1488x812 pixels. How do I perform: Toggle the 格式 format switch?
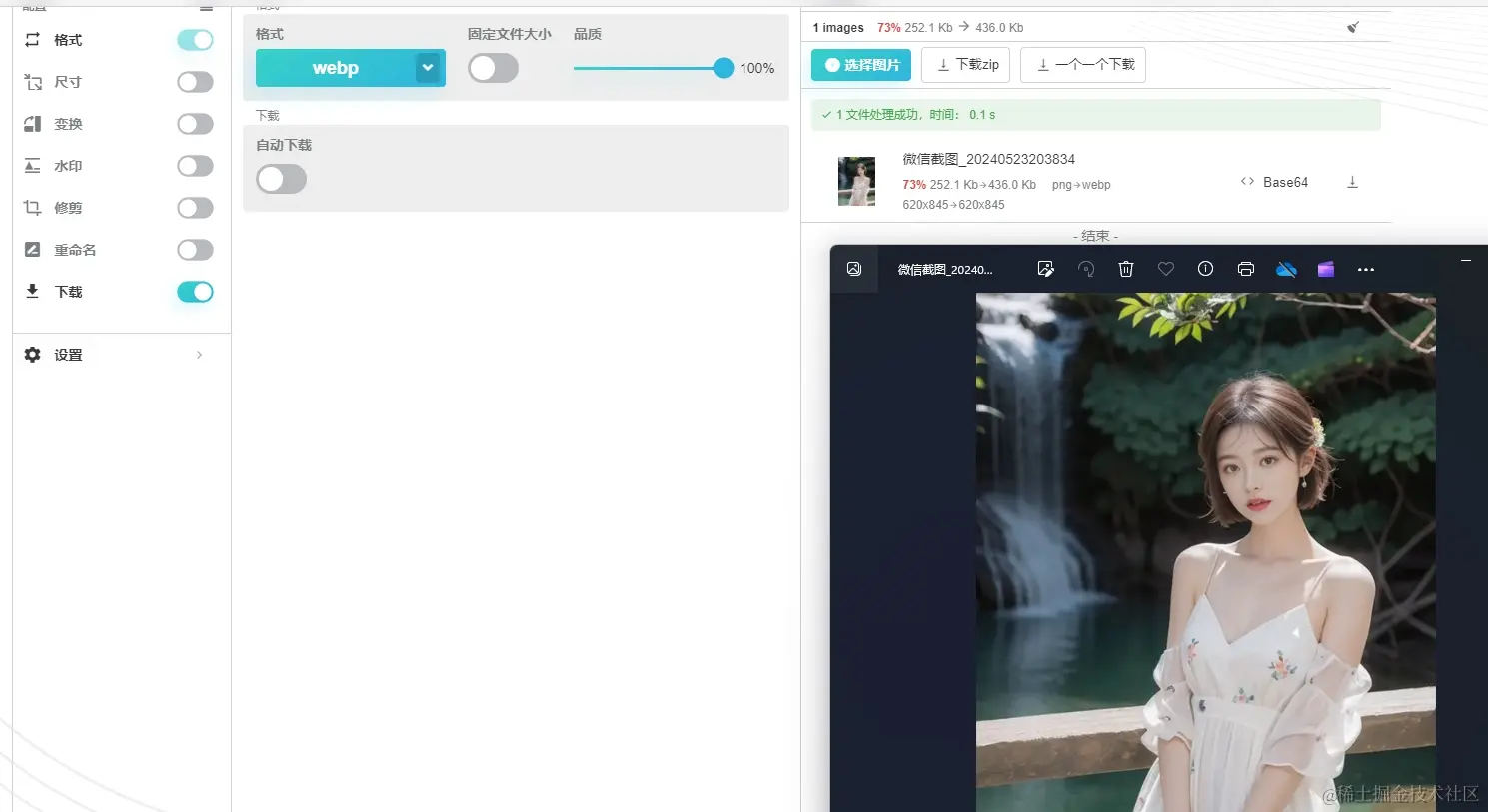pos(195,40)
